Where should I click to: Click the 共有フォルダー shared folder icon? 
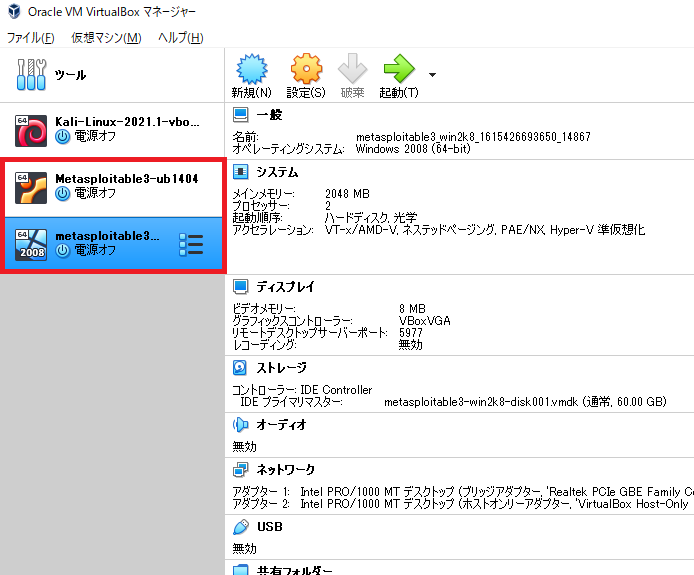point(241,570)
